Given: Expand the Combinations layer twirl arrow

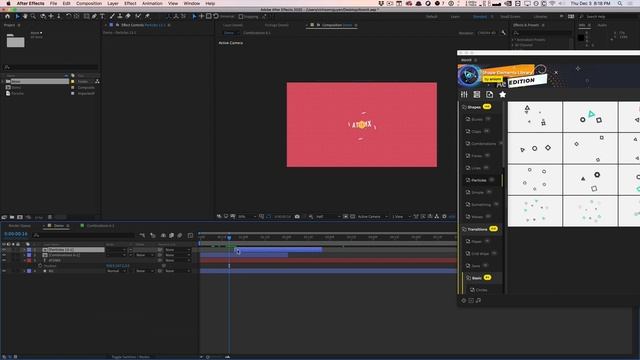Looking at the screenshot, I should pos(24,255).
